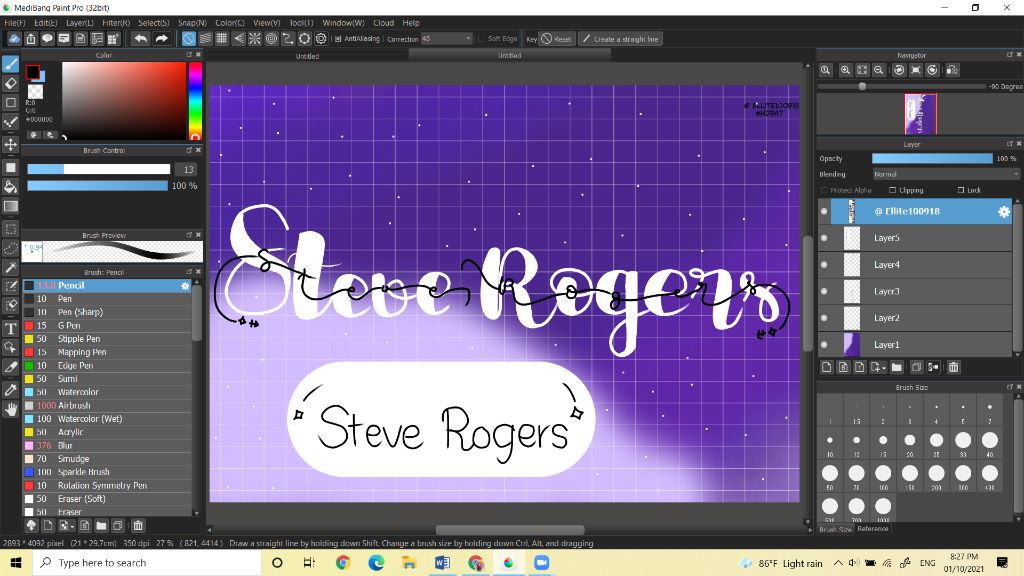Screen dimensions: 1024x576
Task: Enable circle snap guide
Action: click(271, 39)
